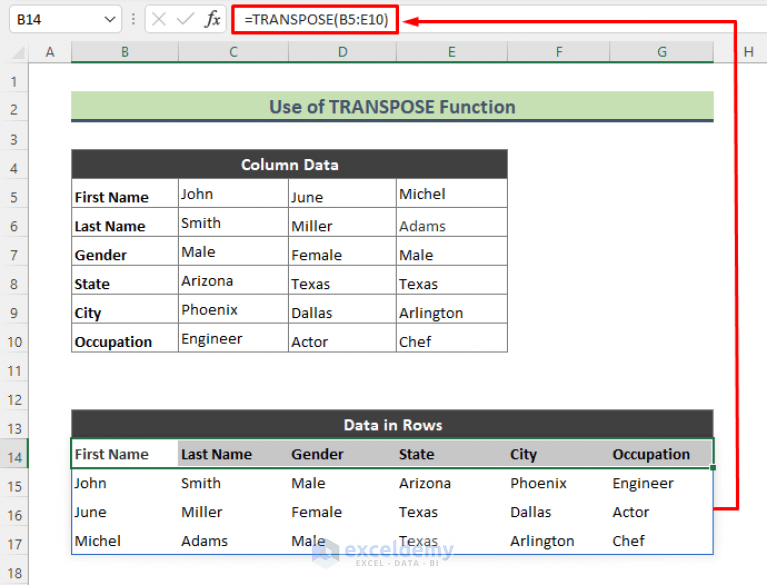Viewport: 767px width, 585px height.
Task: Click the 'Use of TRANSPOSE Function' title cell
Action: (392, 106)
